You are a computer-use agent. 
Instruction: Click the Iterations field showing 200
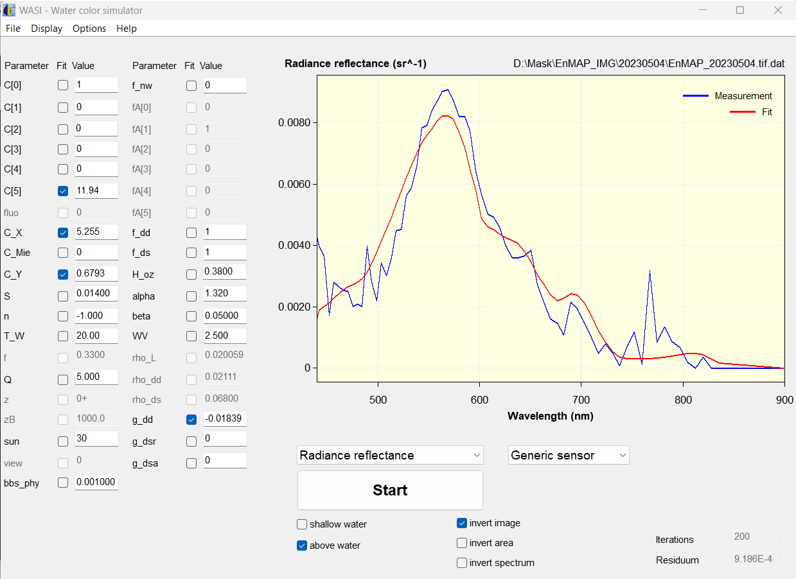click(x=754, y=537)
